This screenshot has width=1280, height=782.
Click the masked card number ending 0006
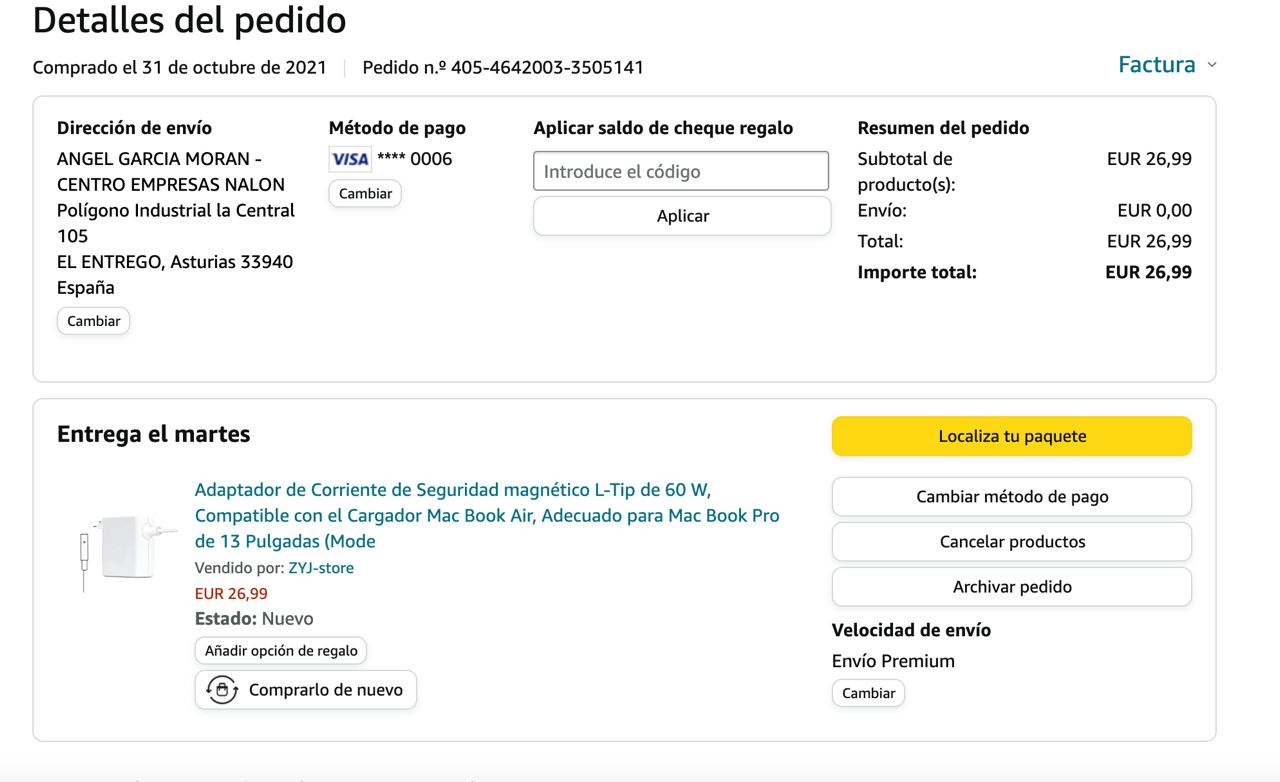[x=414, y=159]
